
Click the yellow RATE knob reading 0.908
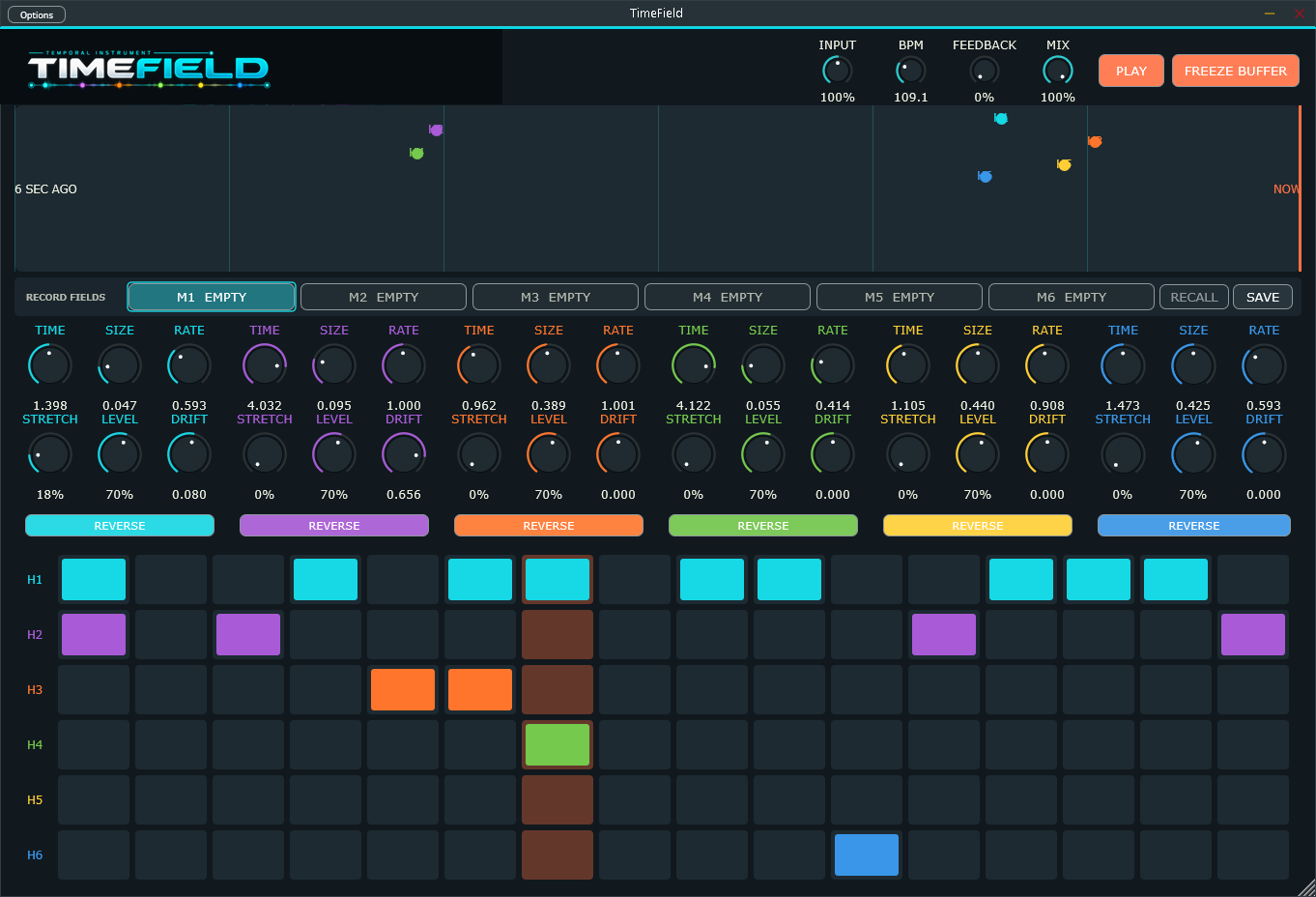tap(1047, 365)
